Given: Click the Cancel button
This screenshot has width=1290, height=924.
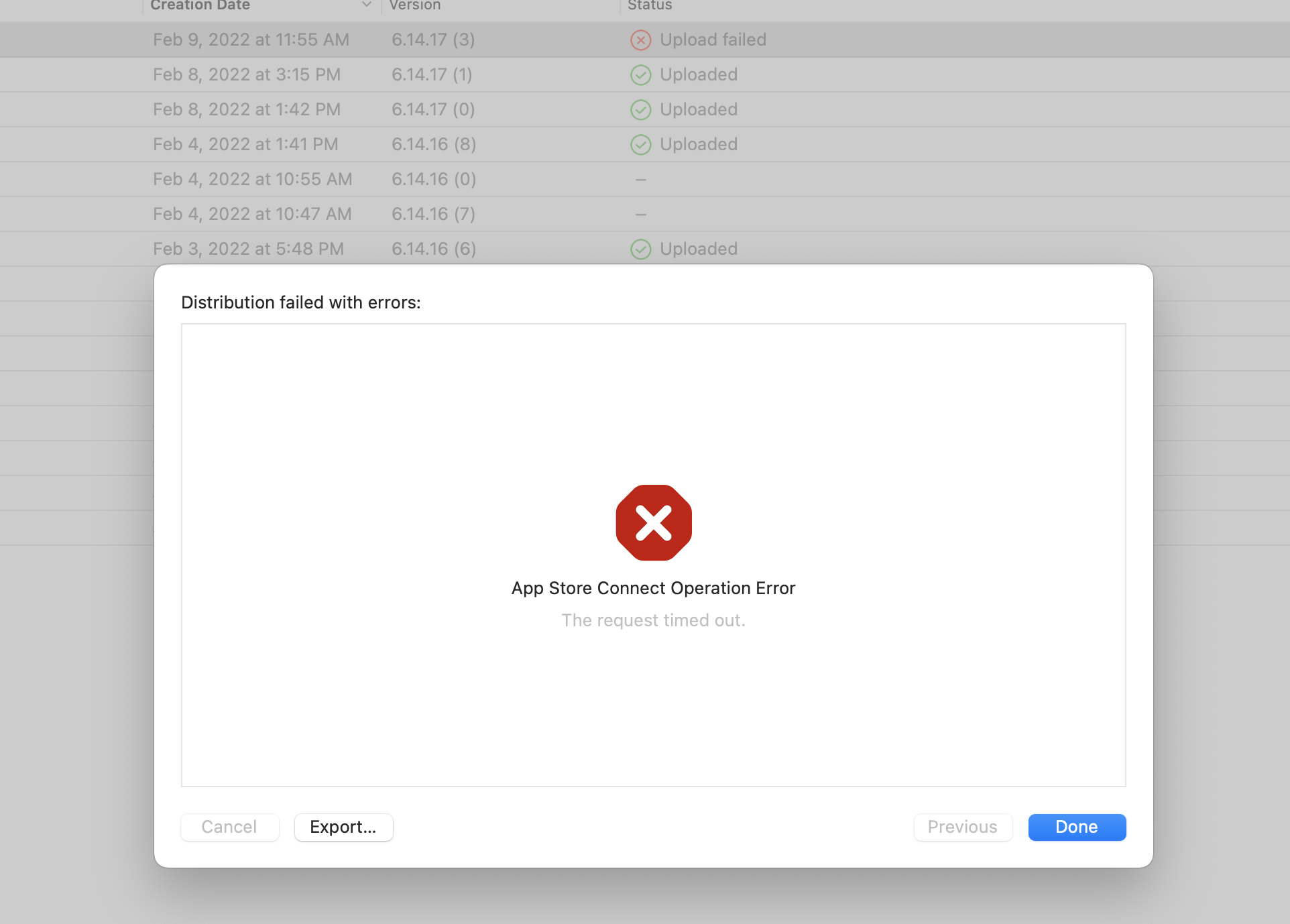Looking at the screenshot, I should coord(229,827).
